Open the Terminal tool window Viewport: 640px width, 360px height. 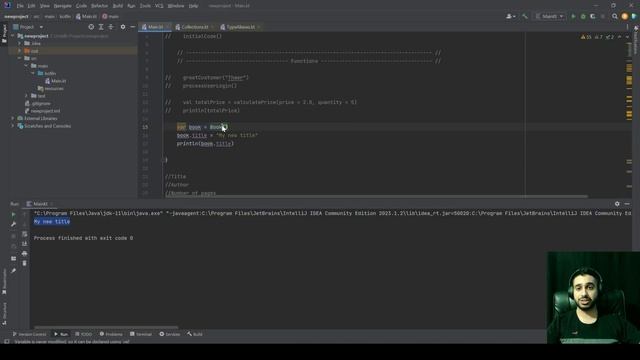[141, 334]
